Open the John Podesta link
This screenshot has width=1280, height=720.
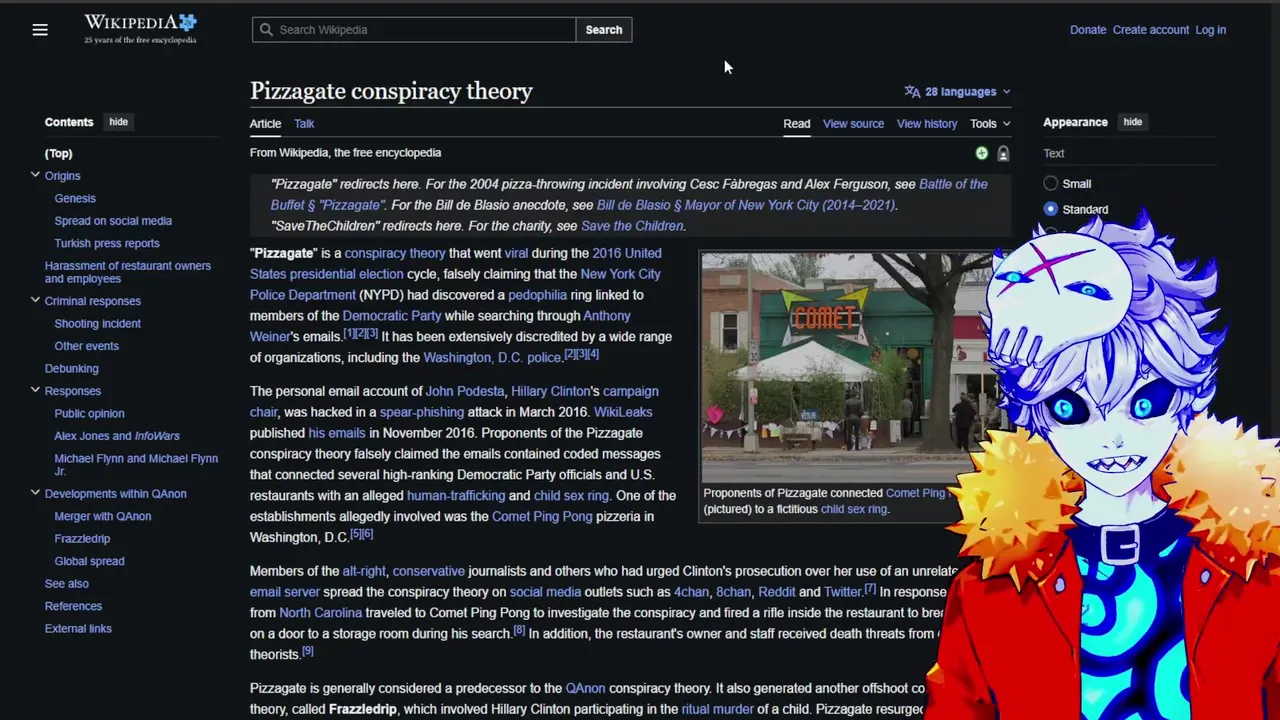[465, 392]
